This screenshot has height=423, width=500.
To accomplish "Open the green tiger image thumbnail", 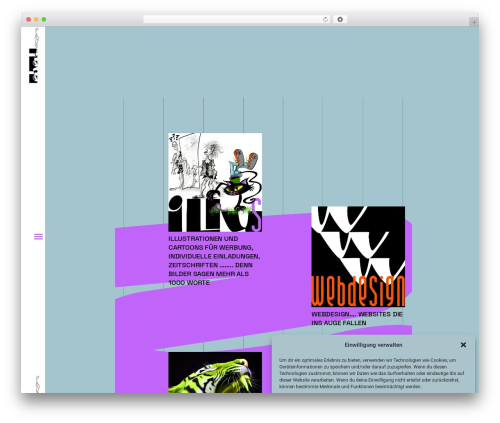I will point(215,372).
